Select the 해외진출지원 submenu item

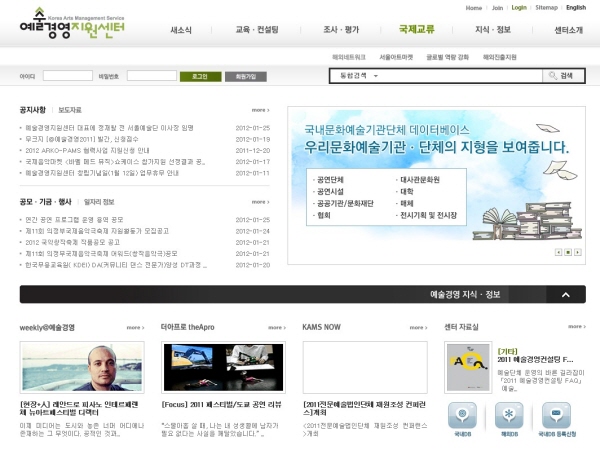[499, 57]
